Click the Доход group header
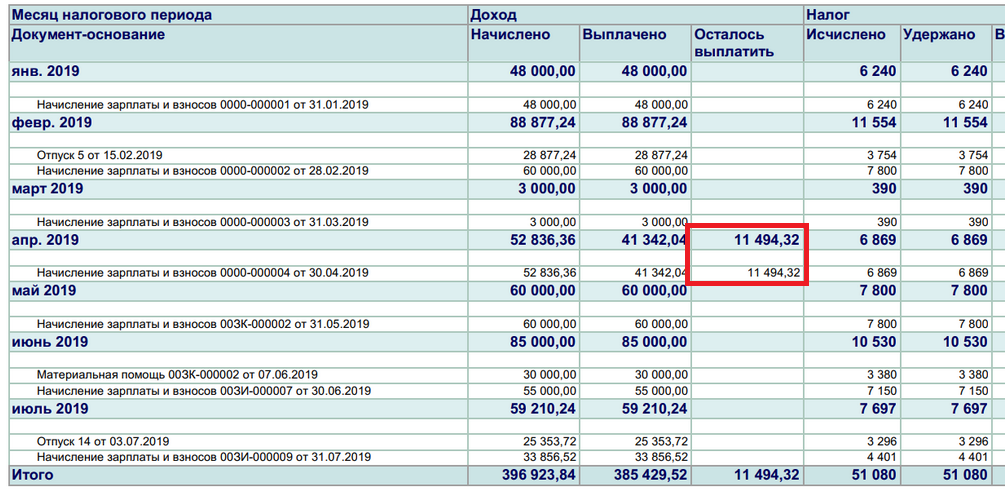 (x=493, y=15)
